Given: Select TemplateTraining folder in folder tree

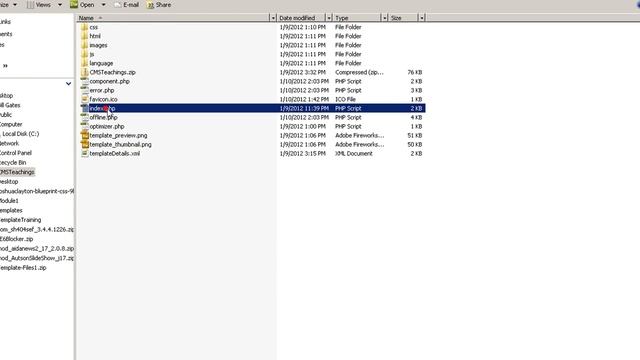Looking at the screenshot, I should pos(20,220).
